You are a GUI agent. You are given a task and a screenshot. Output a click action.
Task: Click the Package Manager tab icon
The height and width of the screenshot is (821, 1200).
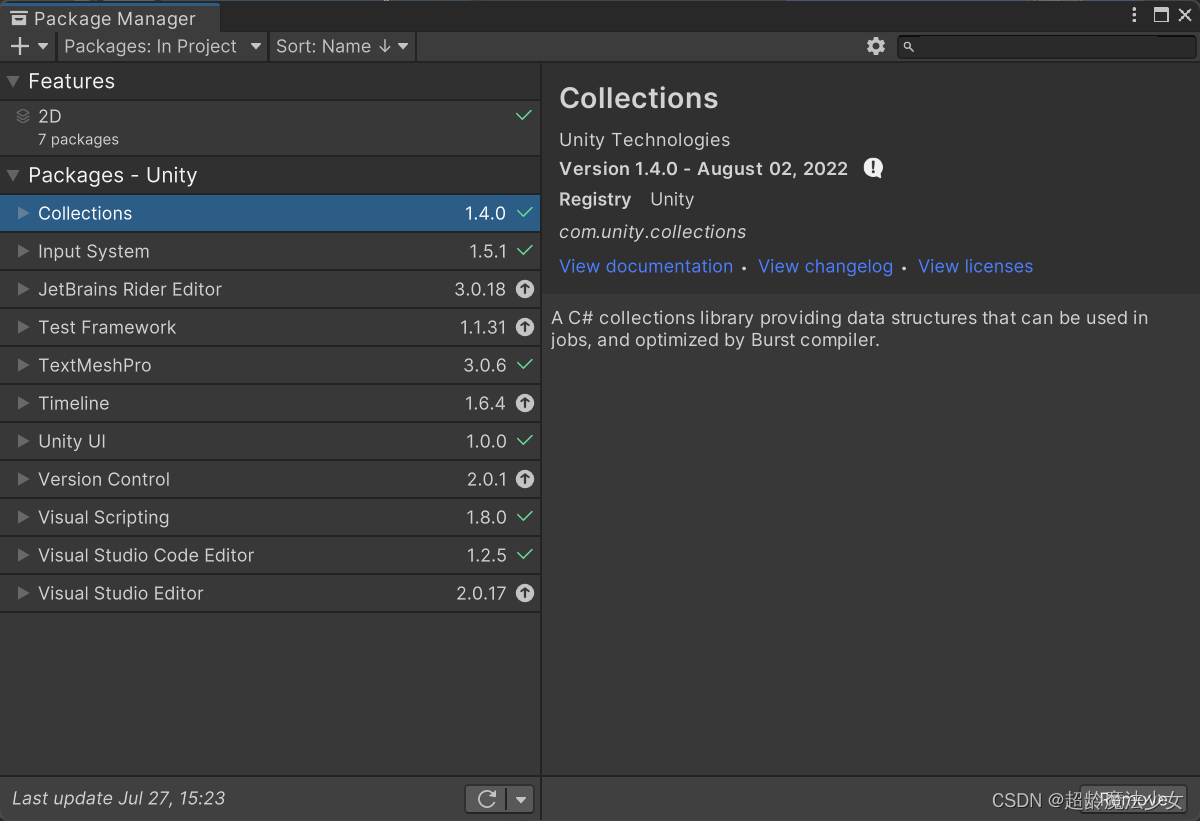pos(18,18)
